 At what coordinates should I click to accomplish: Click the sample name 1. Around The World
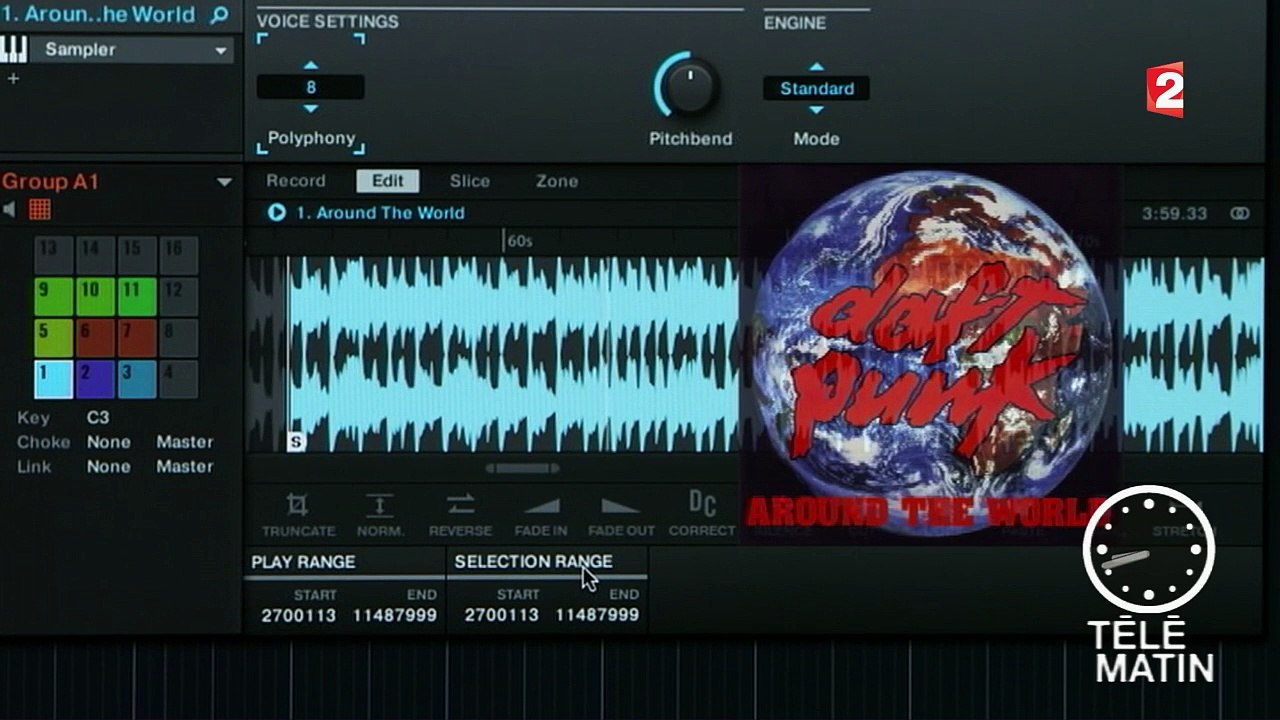[x=380, y=213]
